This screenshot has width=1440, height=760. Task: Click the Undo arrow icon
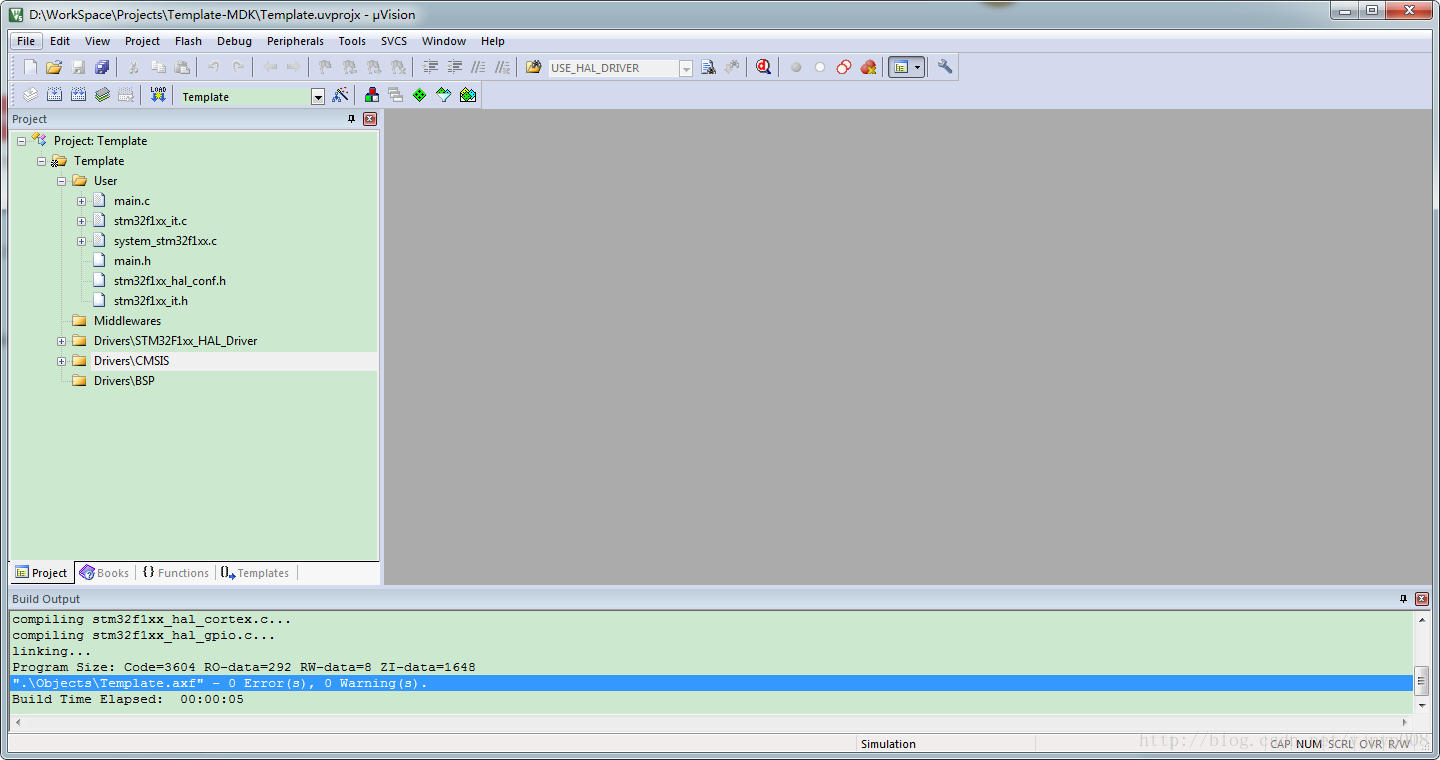point(213,67)
